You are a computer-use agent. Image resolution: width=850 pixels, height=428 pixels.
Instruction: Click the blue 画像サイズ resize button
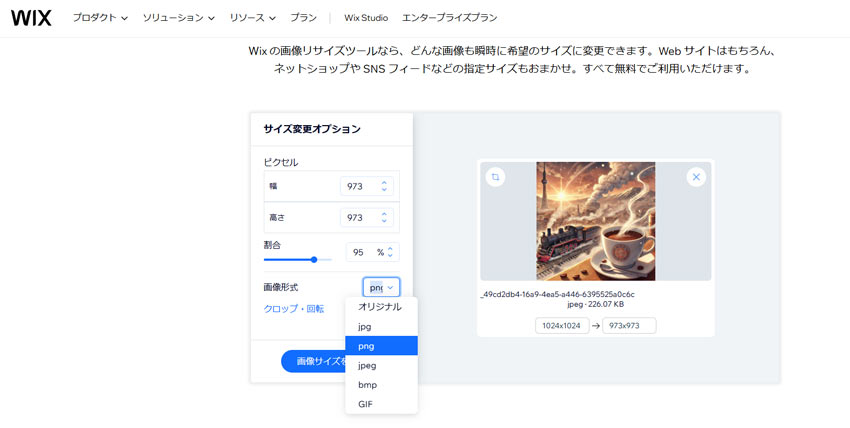[313, 361]
